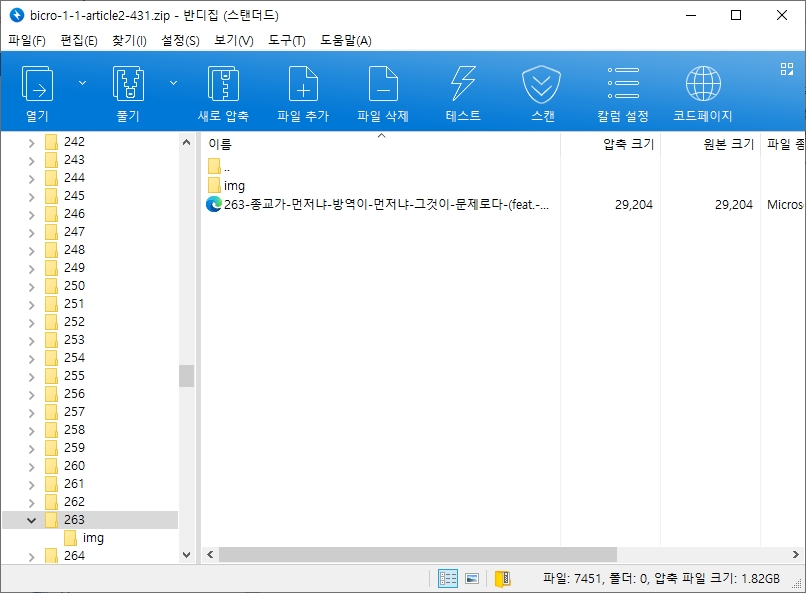806x593 pixels.
Task: Select folder 258 in tree
Action: pos(74,430)
